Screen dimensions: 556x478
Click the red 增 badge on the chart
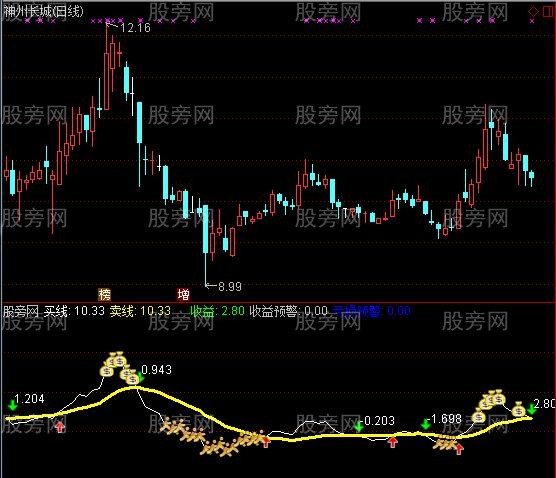(183, 294)
